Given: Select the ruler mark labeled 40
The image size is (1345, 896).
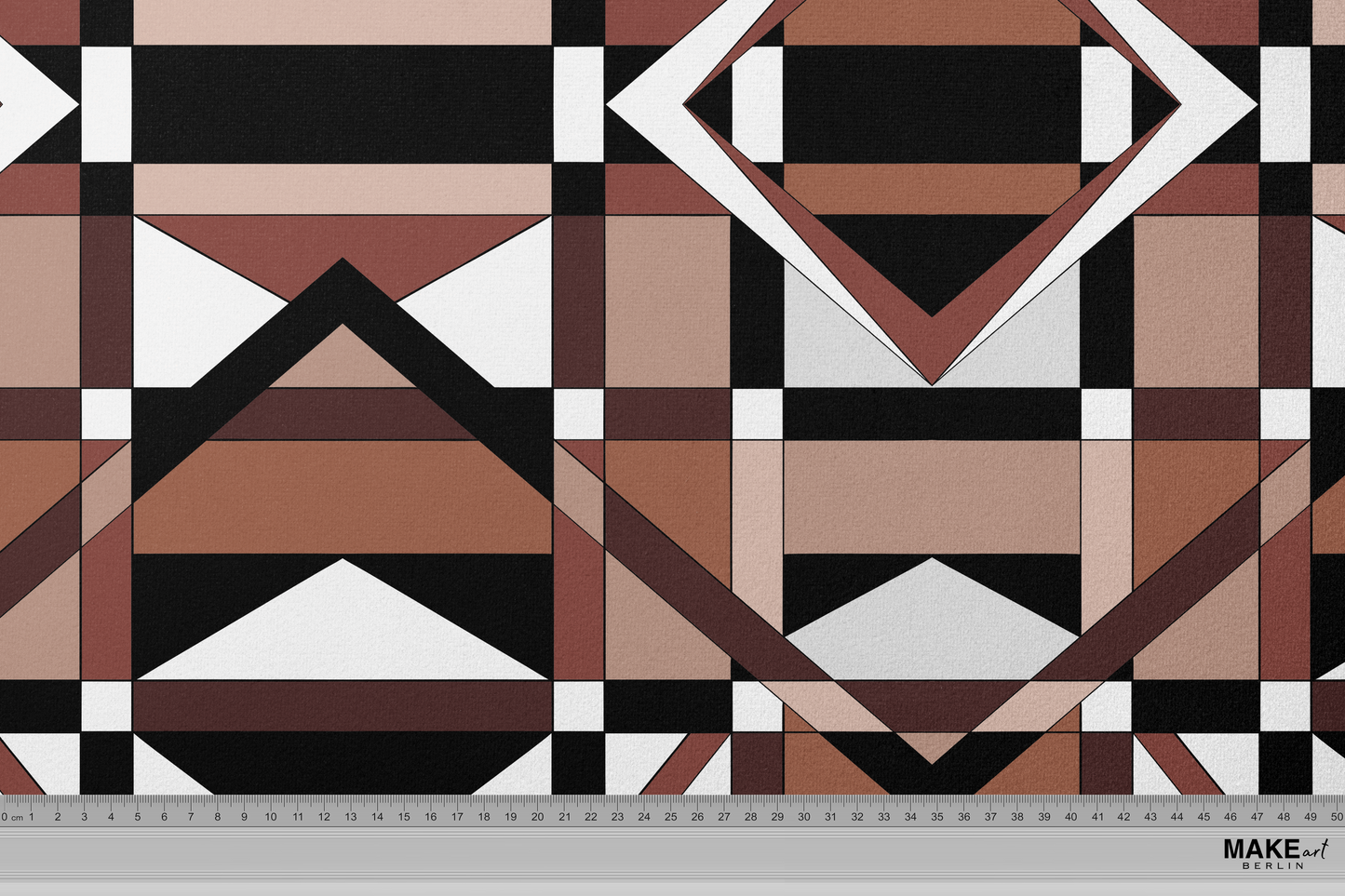Looking at the screenshot, I should pos(1070,817).
